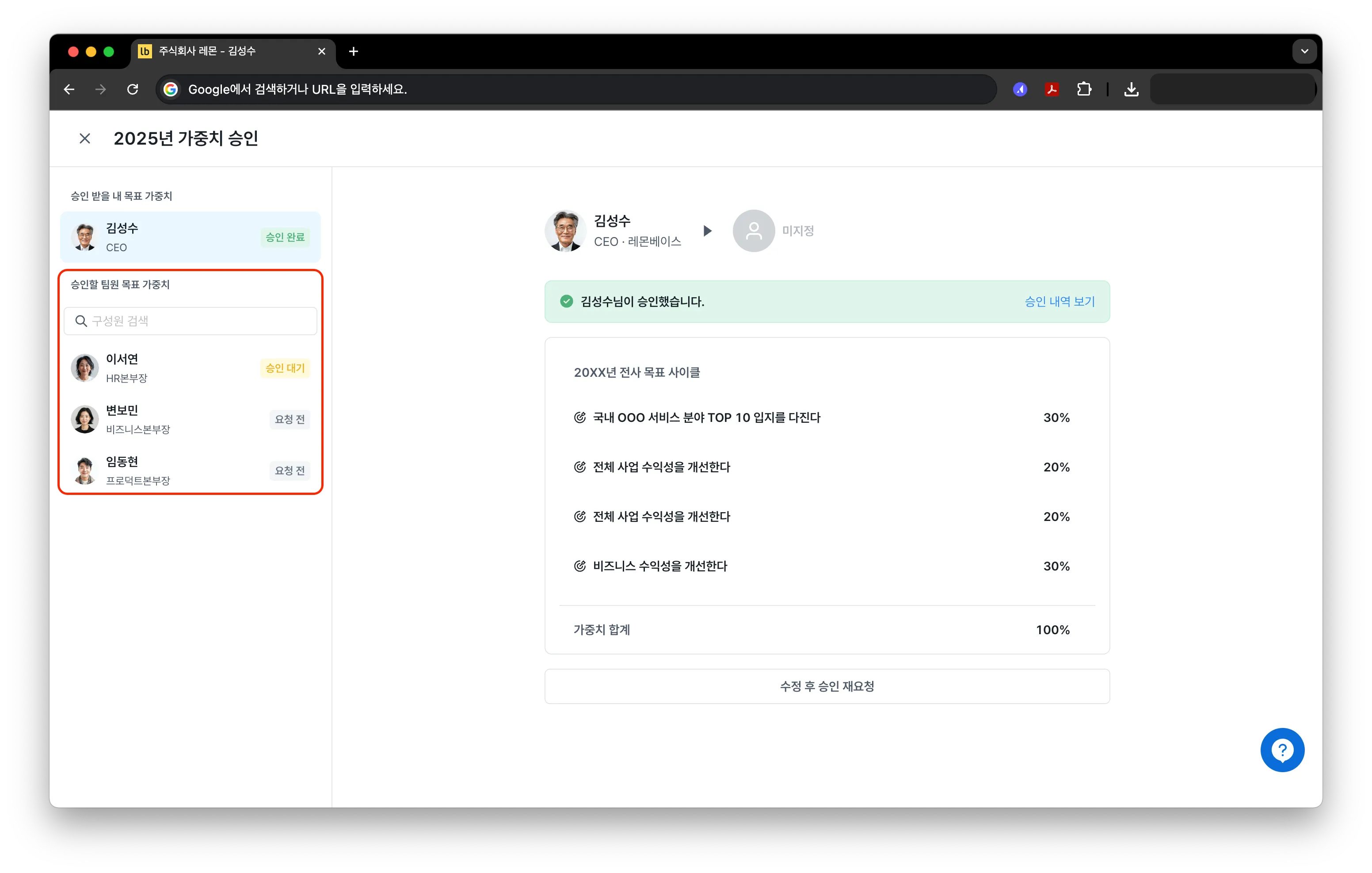Click the 가중치 합계 100% value
The image size is (1372, 873).
point(1052,630)
